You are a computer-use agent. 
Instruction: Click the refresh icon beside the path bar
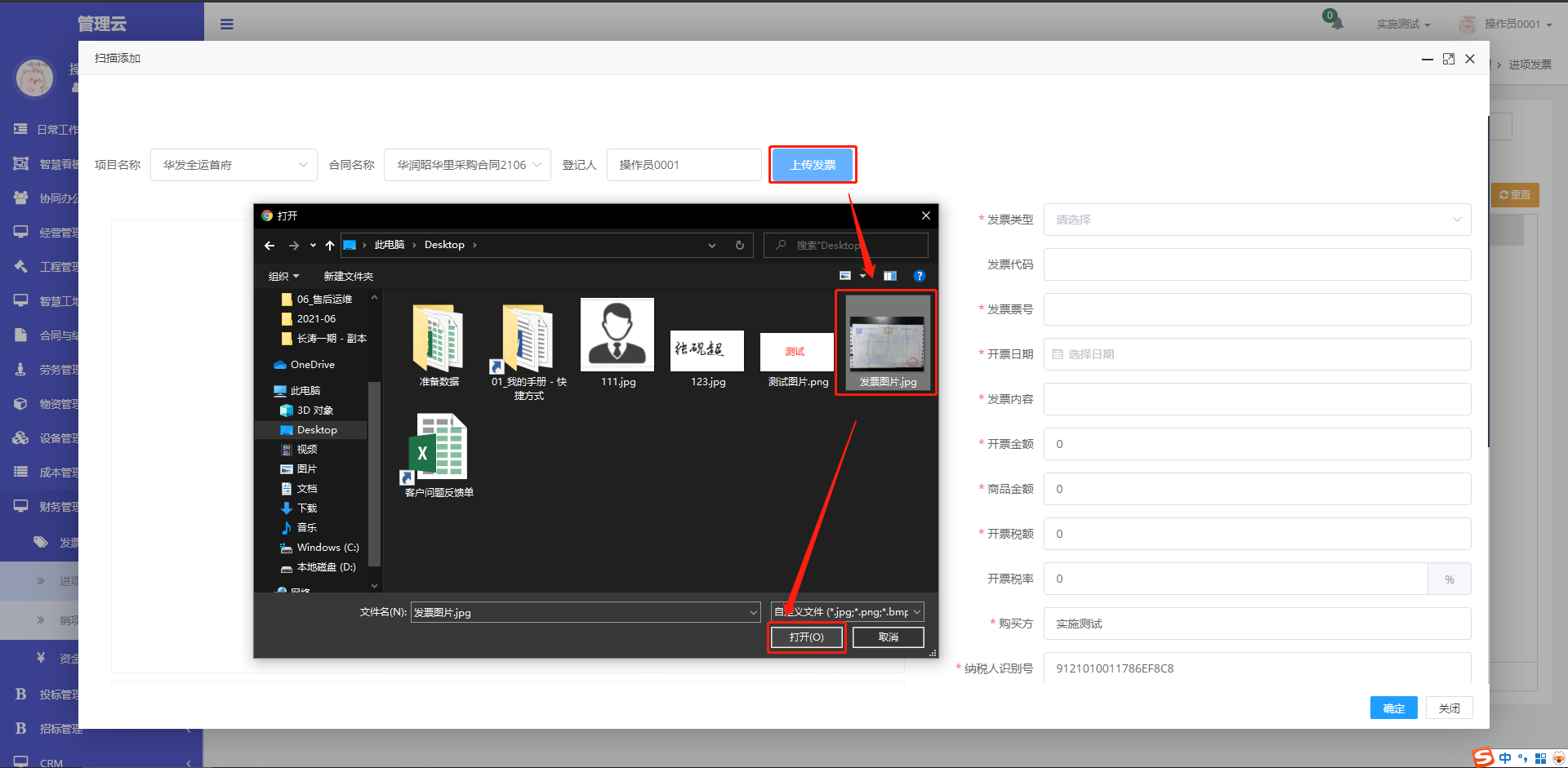pyautogui.click(x=740, y=246)
